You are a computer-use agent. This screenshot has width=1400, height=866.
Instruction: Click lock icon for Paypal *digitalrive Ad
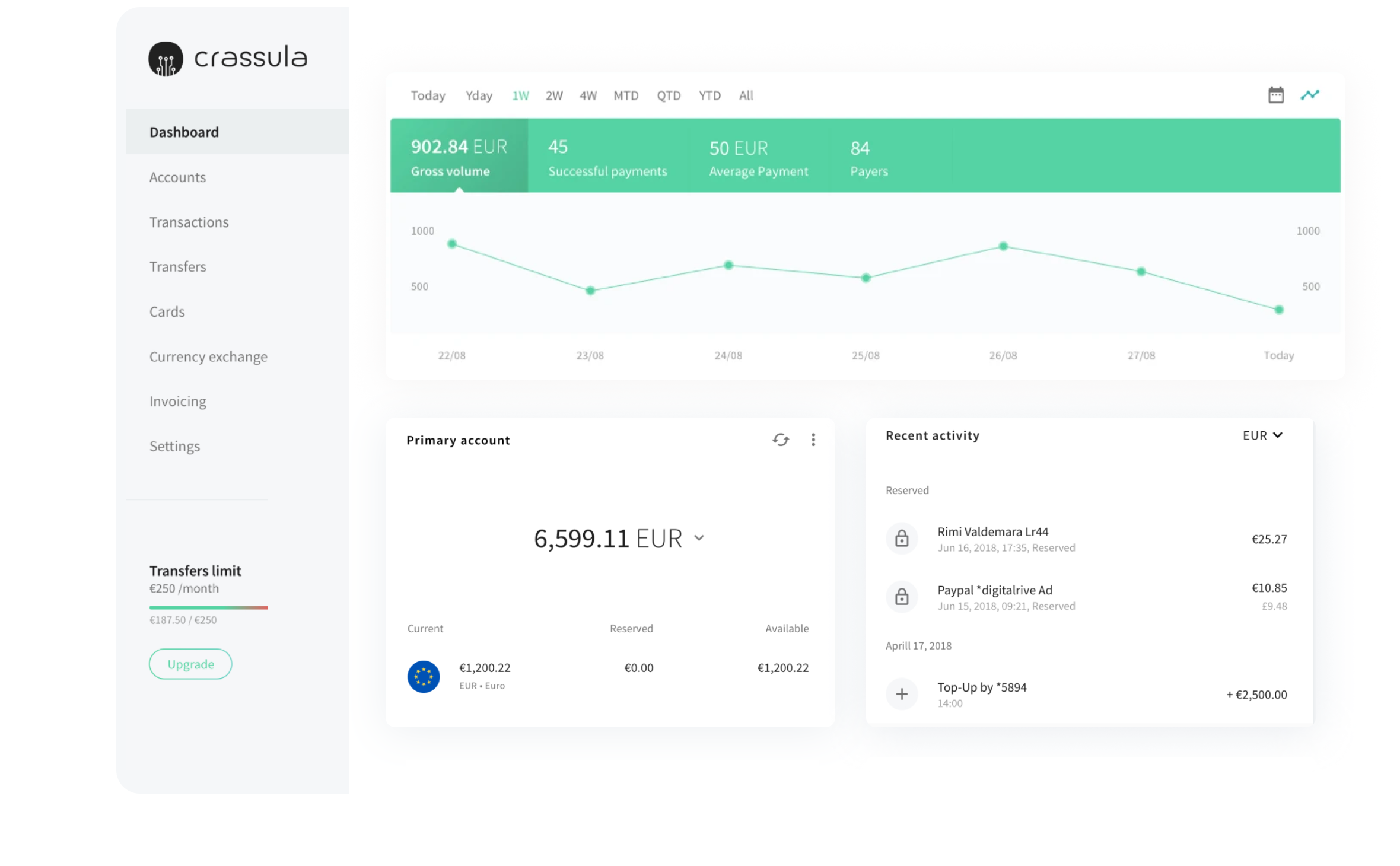pos(902,597)
